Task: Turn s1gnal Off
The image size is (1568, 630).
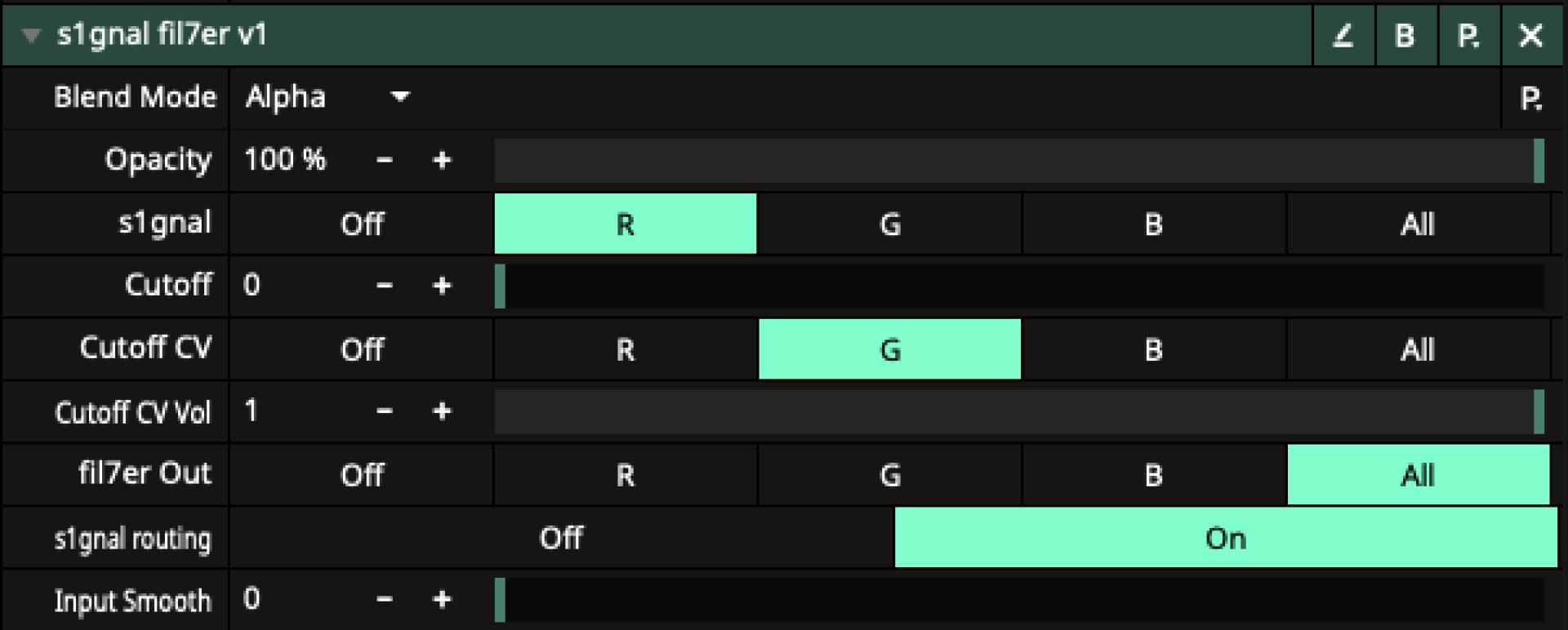Action: coord(362,224)
